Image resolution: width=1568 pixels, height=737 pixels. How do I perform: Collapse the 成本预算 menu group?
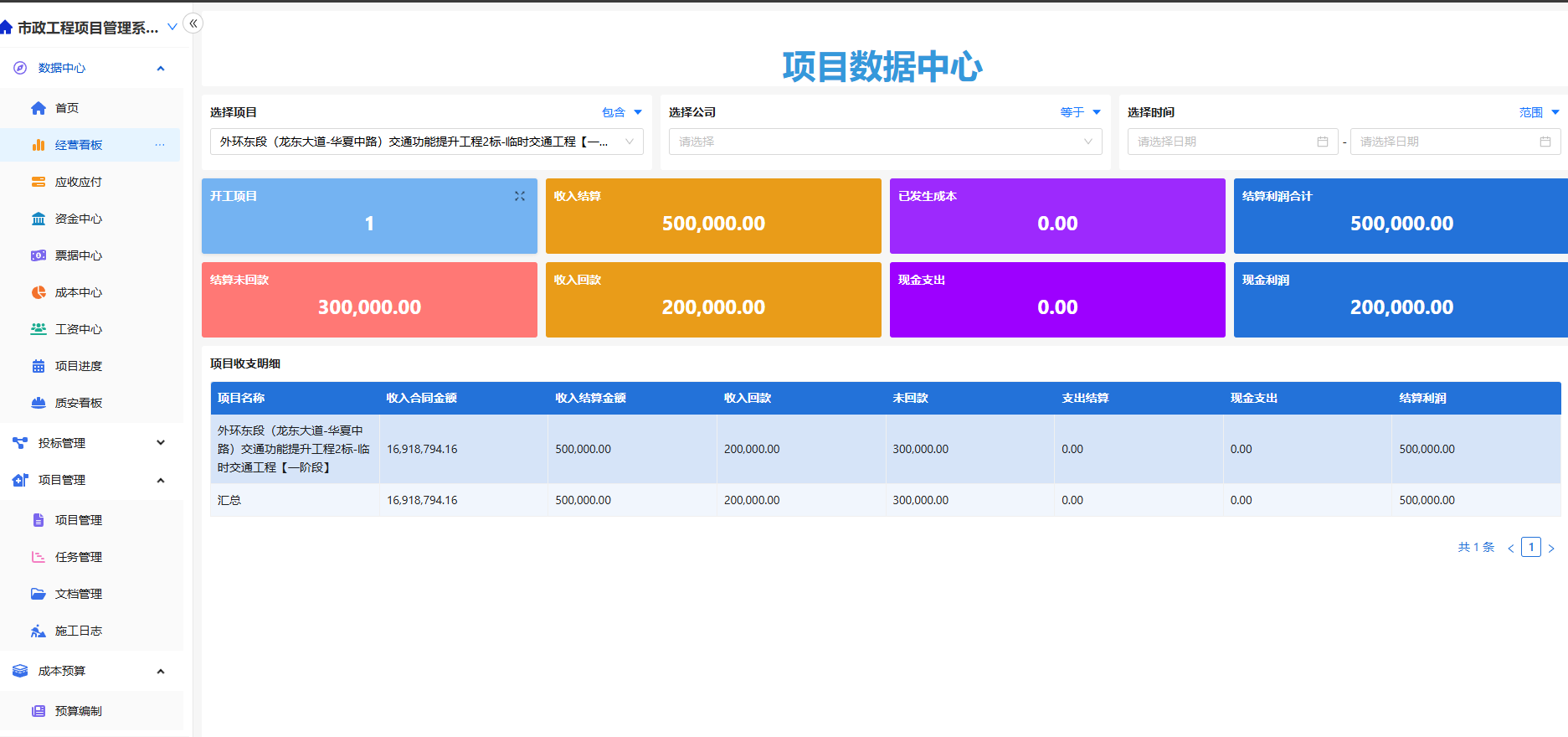click(x=161, y=671)
